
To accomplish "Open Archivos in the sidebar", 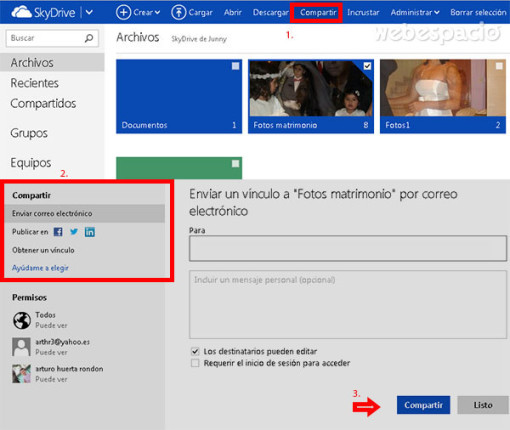I will point(52,62).
